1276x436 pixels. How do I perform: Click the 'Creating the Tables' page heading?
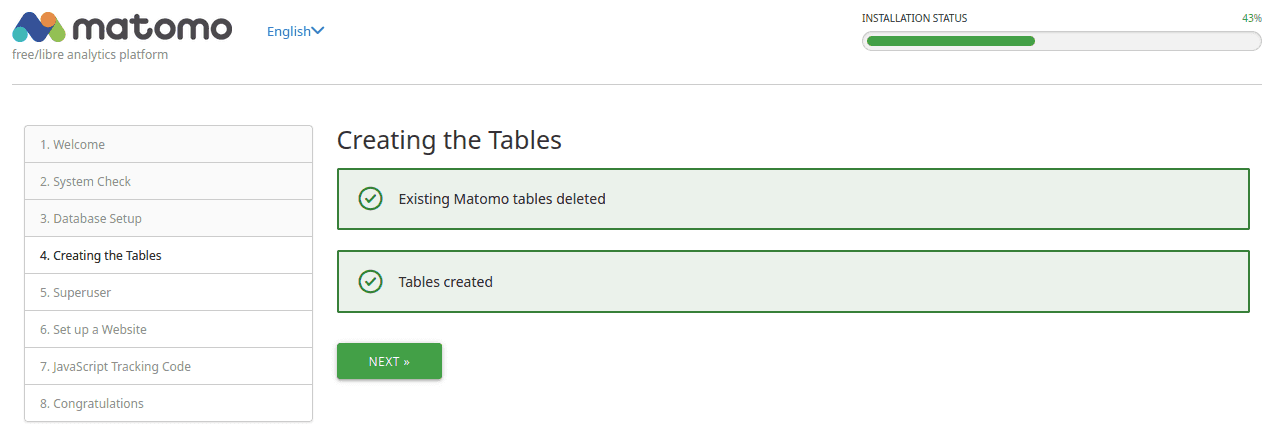(x=449, y=140)
